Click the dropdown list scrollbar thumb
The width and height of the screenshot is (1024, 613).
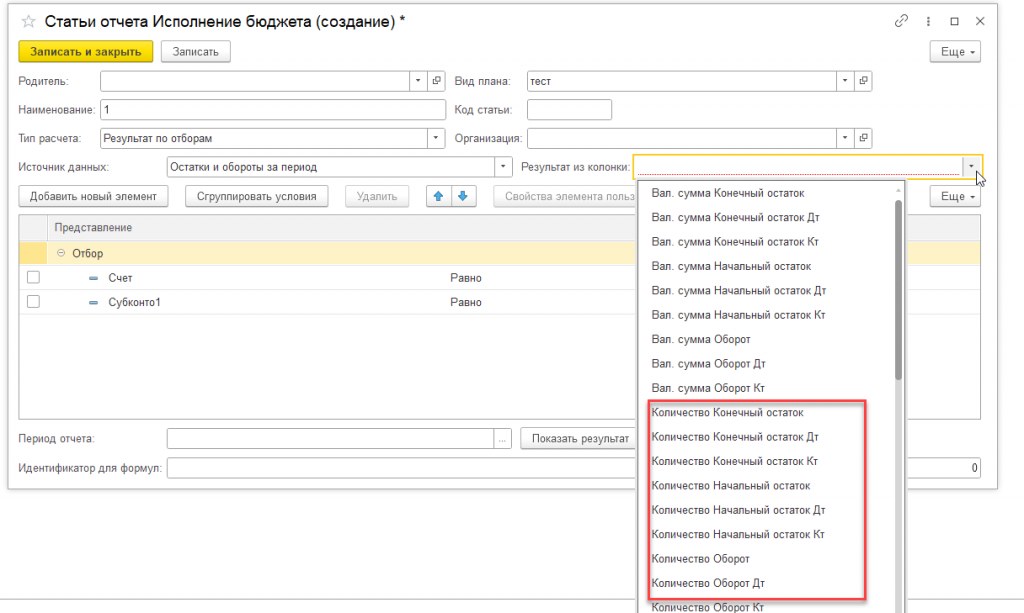[x=899, y=290]
